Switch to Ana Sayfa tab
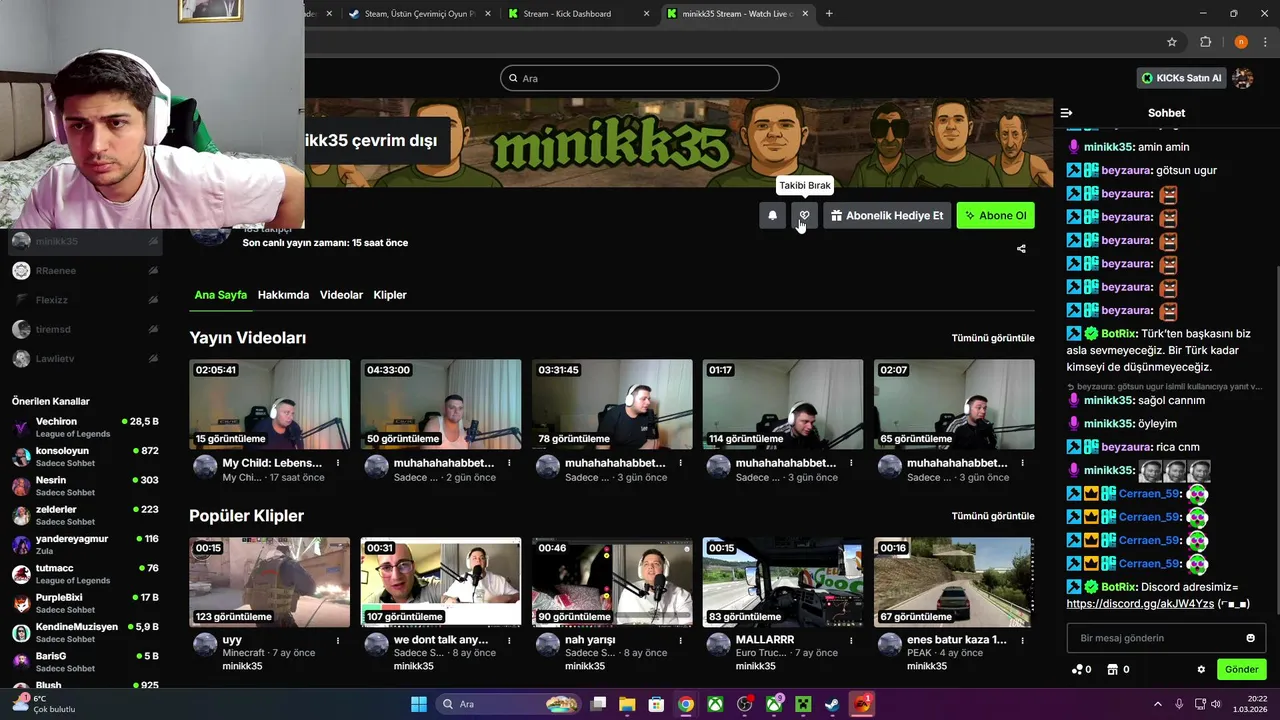 221,295
